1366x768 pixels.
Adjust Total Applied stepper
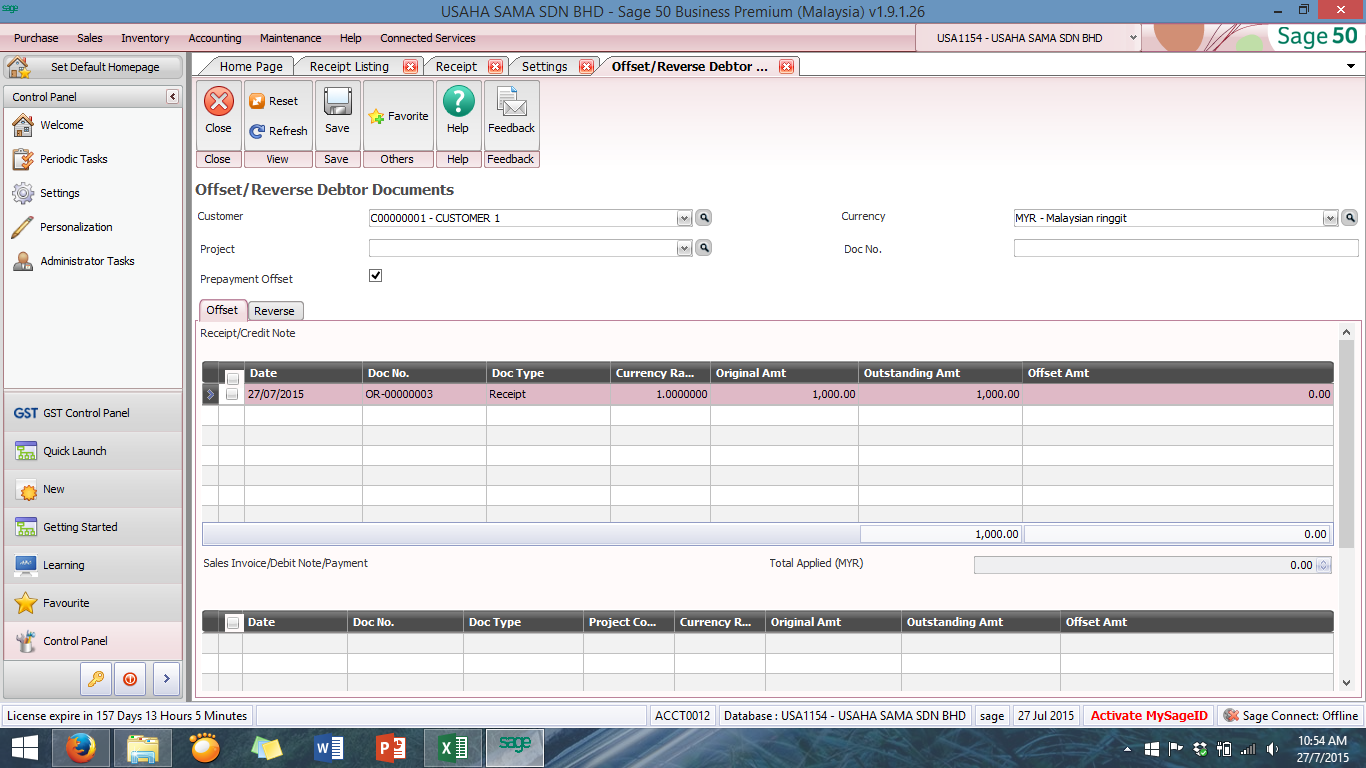coord(1324,565)
